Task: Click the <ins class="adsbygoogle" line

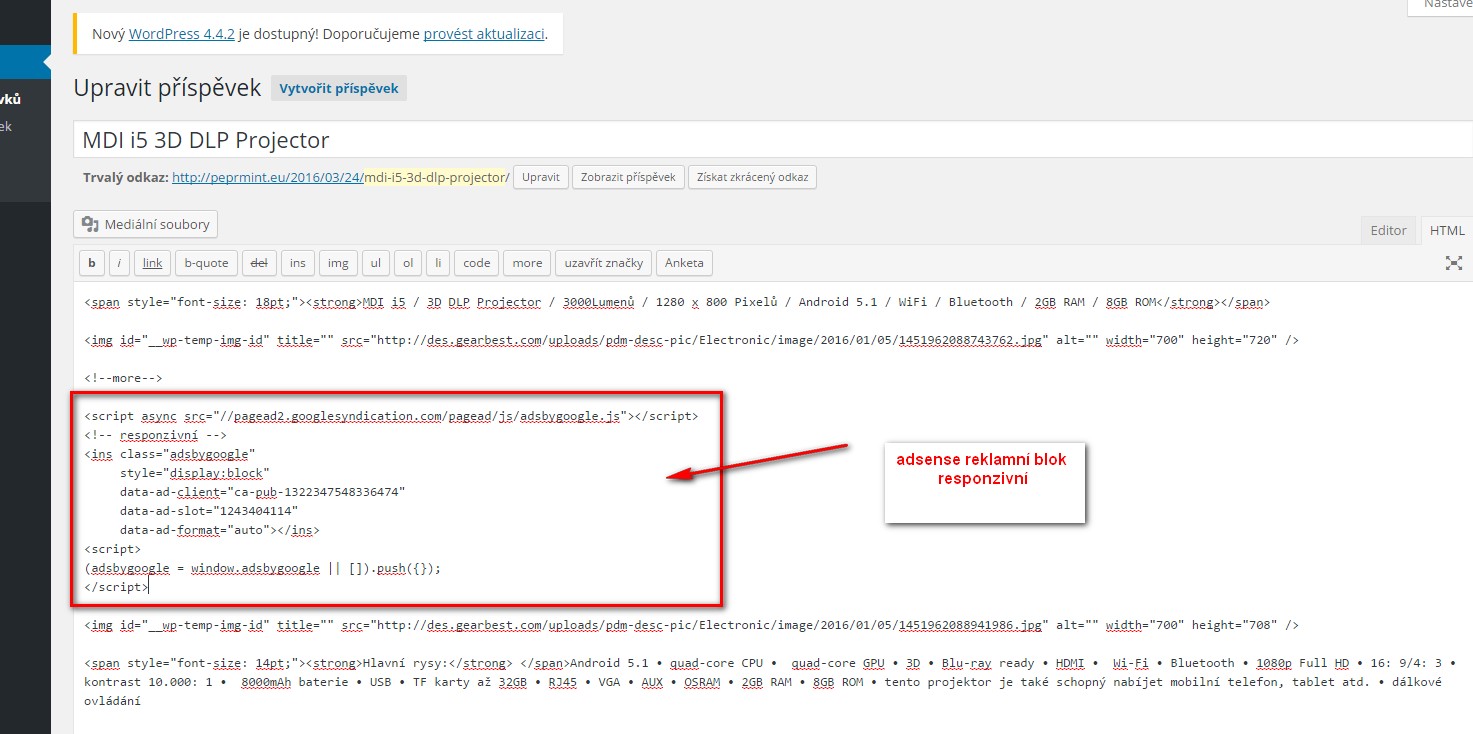Action: [x=170, y=453]
